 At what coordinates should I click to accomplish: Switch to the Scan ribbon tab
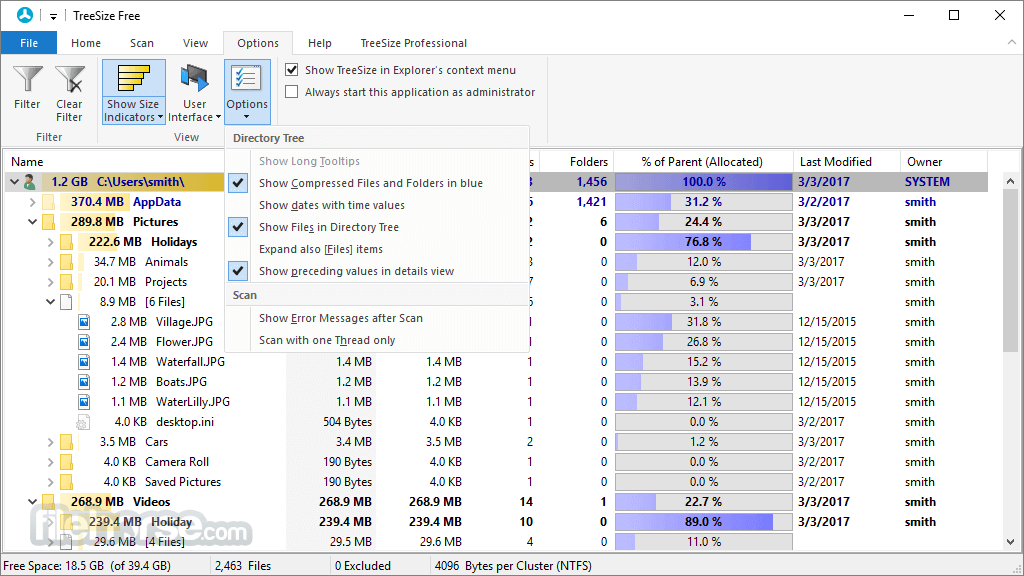(x=141, y=43)
